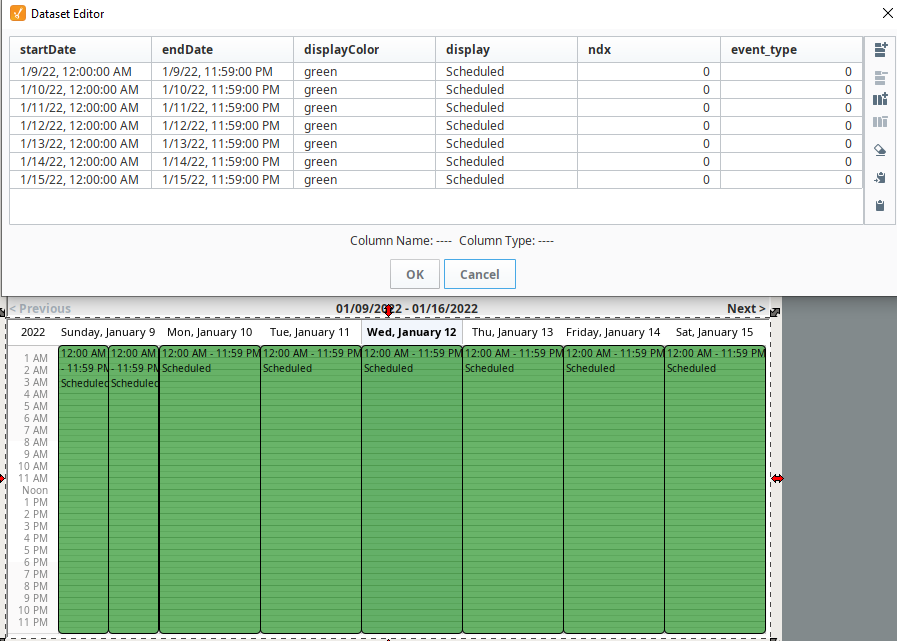Select endDate cell 1/10/22, 11:59:00 PM
Viewport: 897px width, 641px height.
(x=223, y=90)
